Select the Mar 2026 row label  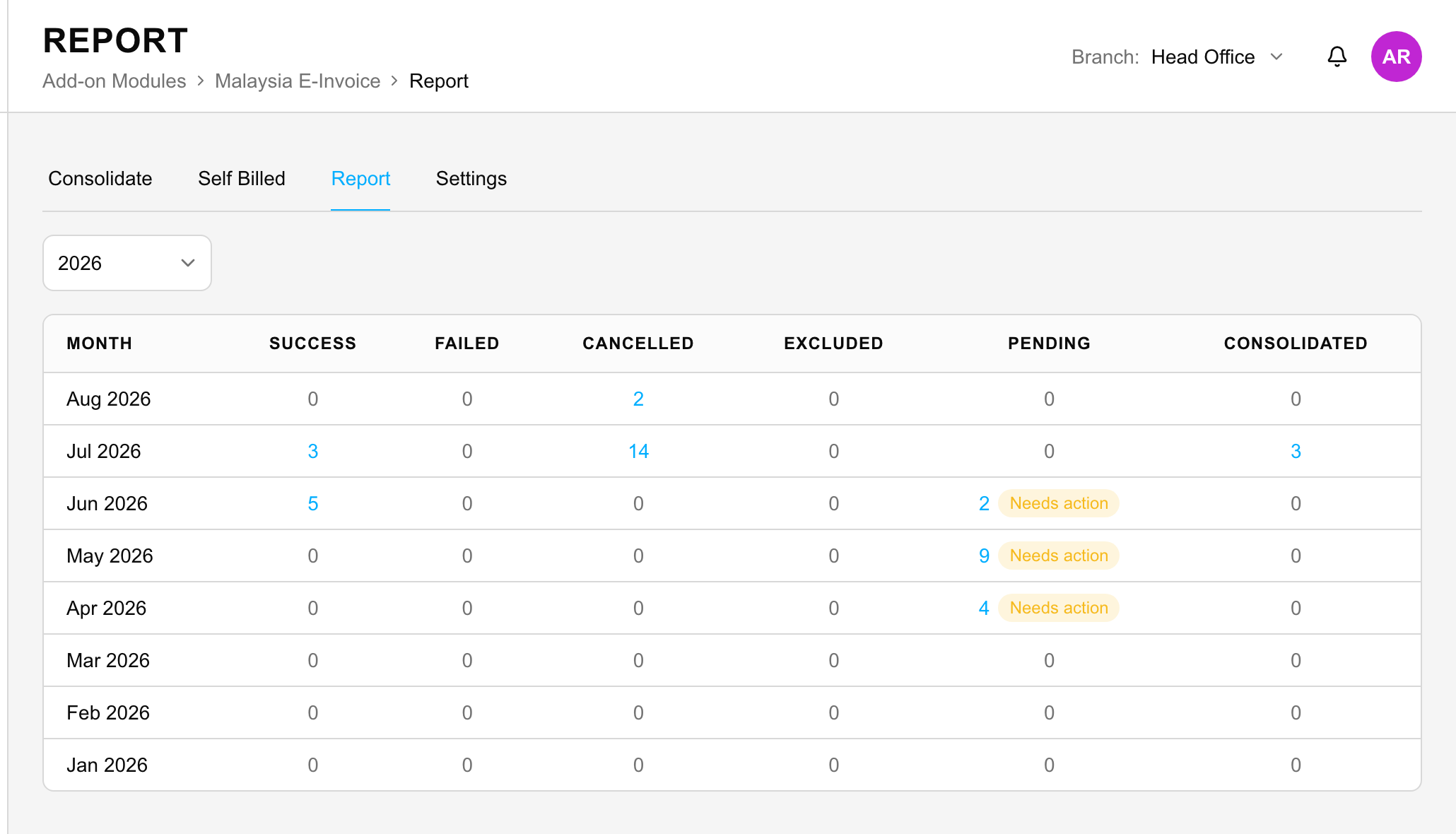(108, 660)
